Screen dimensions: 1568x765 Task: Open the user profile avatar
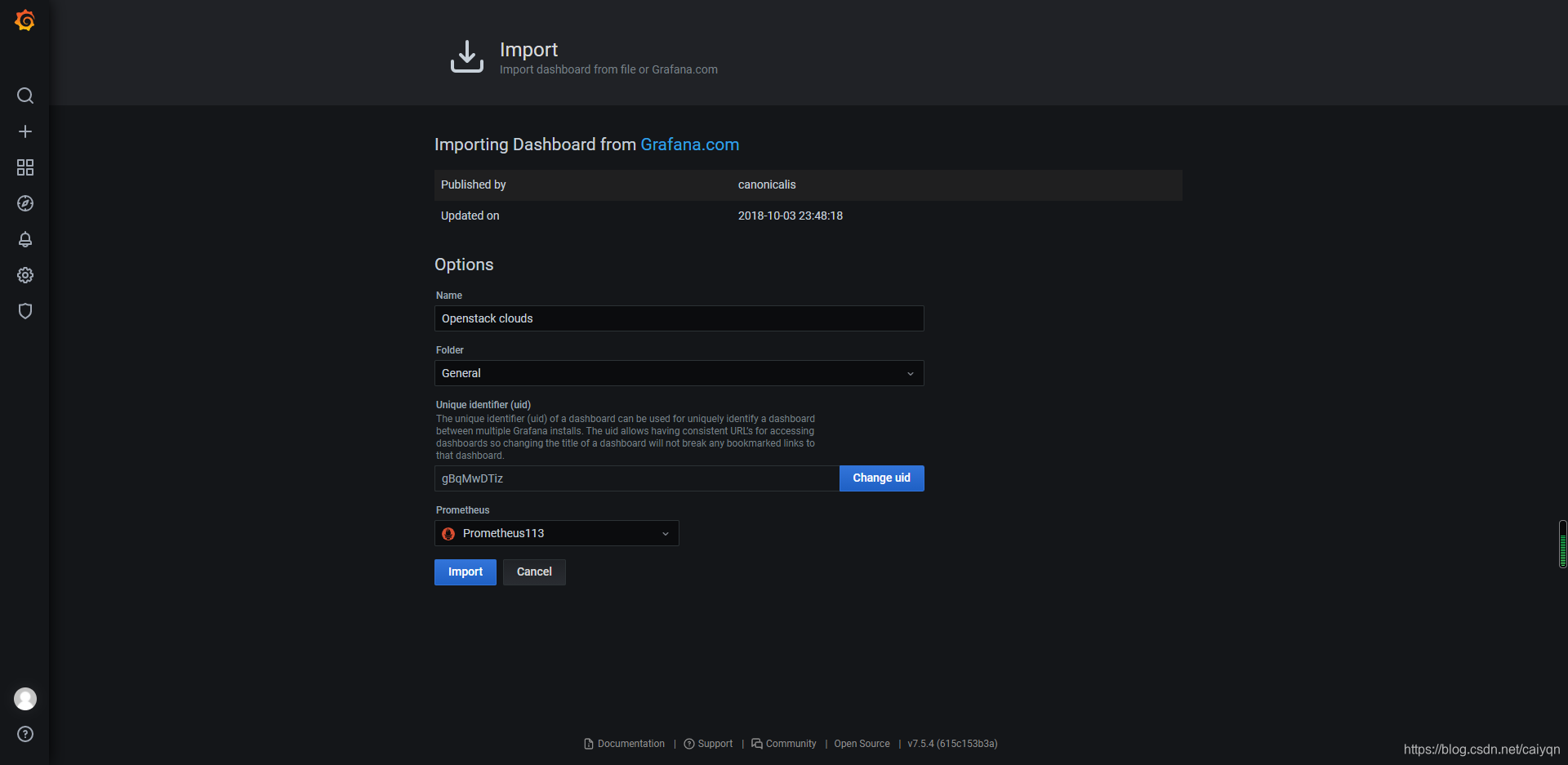tap(25, 699)
